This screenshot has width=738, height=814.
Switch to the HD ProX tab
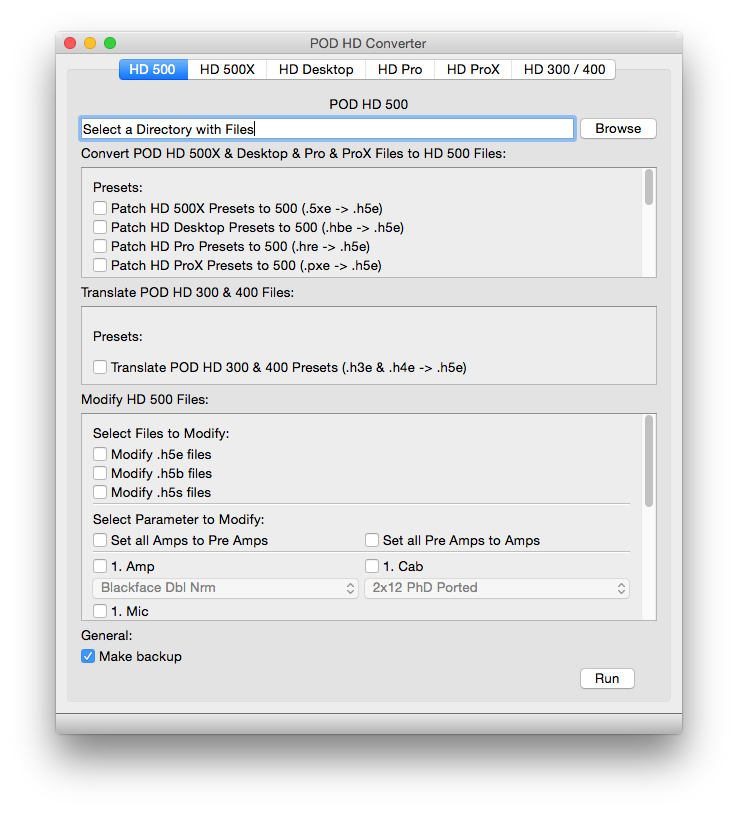(x=473, y=70)
